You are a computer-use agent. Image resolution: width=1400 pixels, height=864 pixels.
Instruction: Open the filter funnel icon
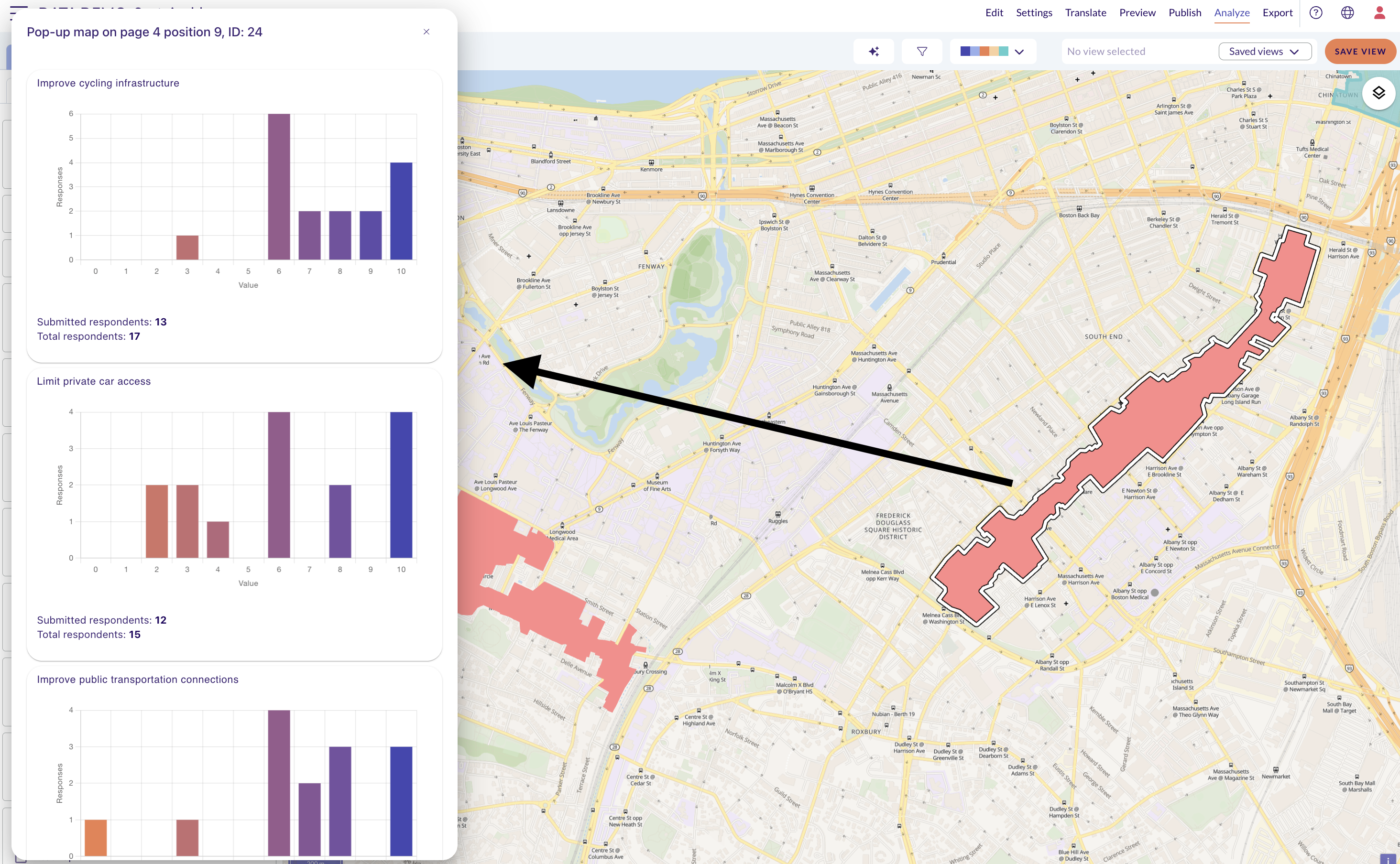point(921,52)
